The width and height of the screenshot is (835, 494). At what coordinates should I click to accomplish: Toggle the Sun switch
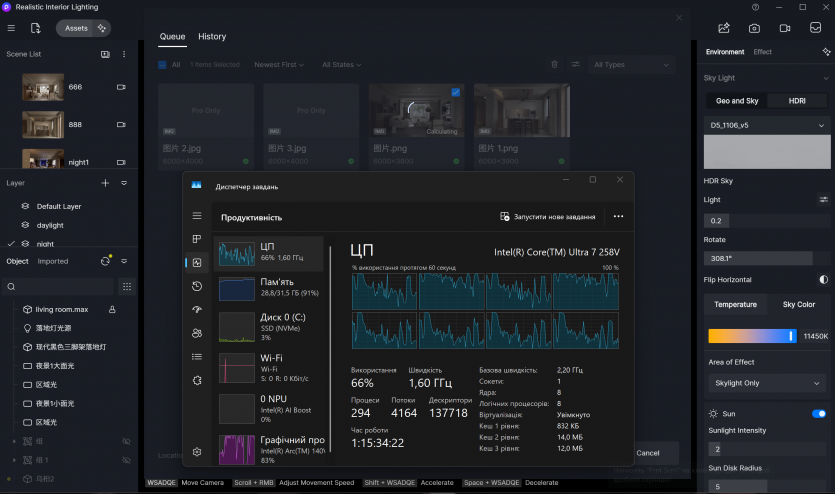pos(819,413)
